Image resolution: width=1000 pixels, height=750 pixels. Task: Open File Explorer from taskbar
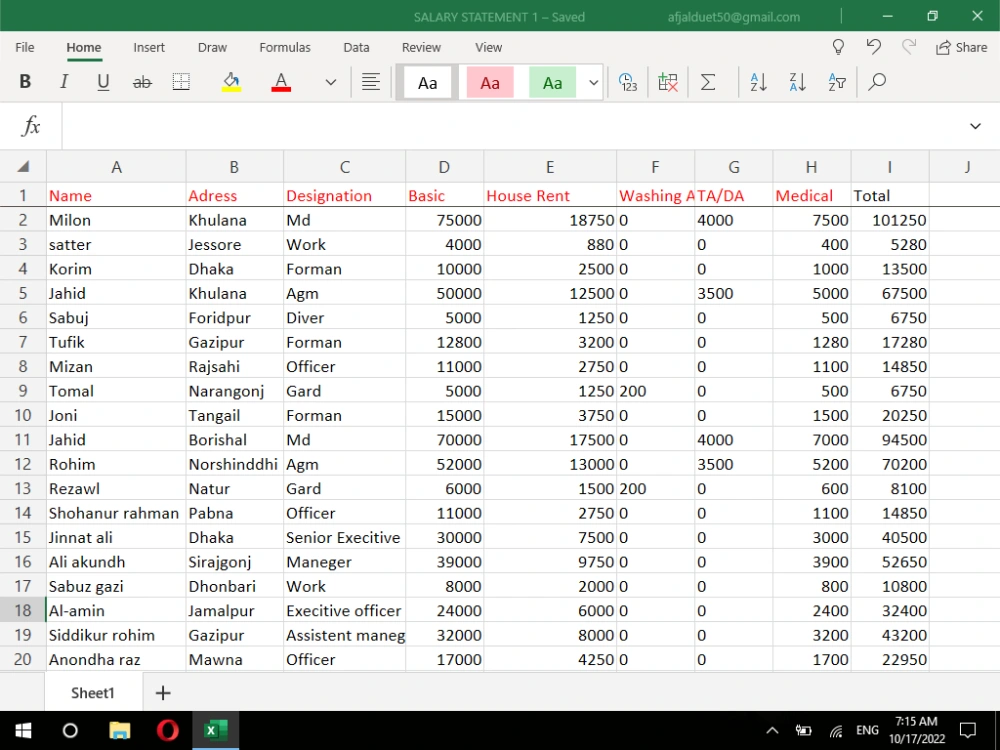(119, 730)
